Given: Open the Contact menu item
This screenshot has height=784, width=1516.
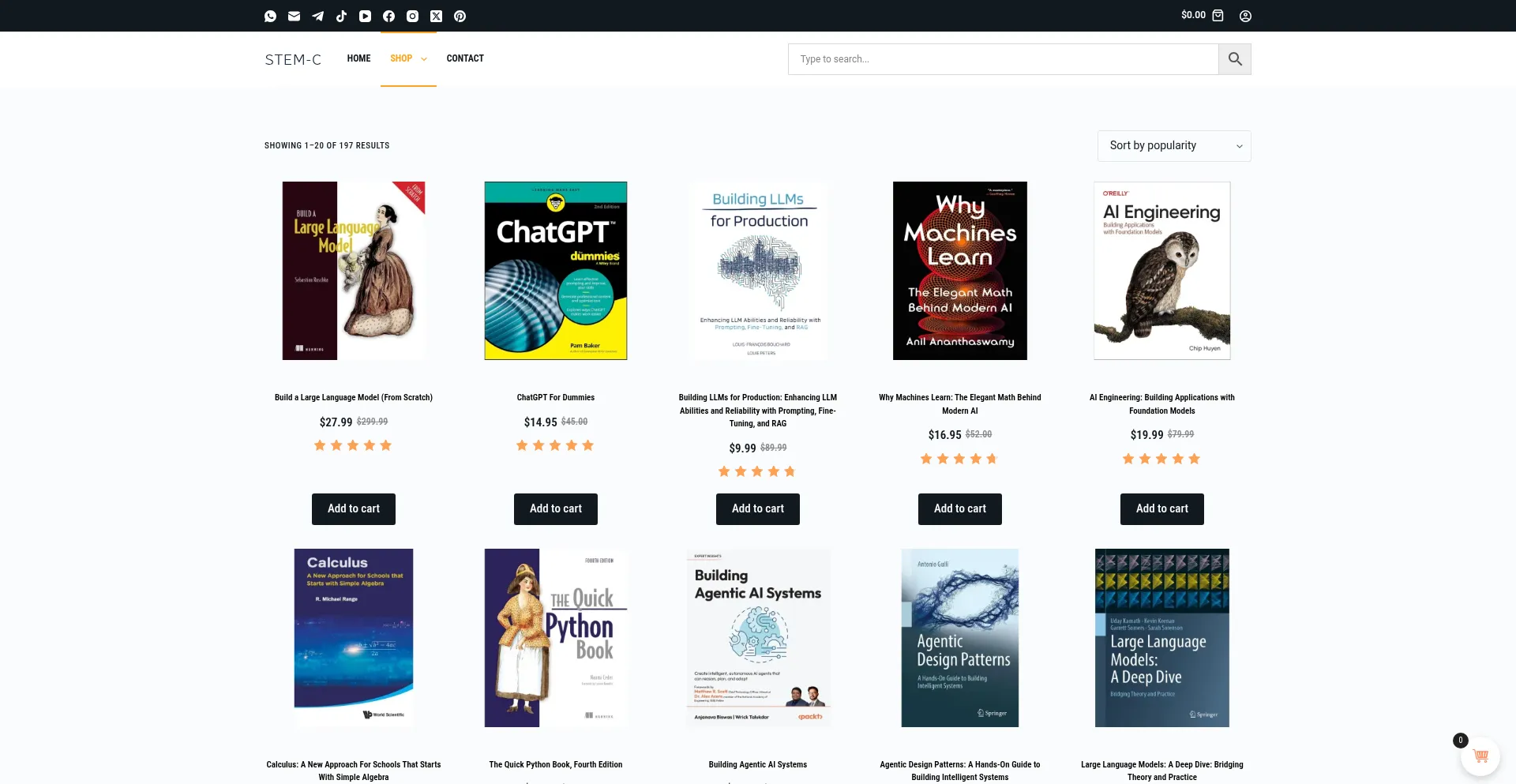Looking at the screenshot, I should pos(465,58).
